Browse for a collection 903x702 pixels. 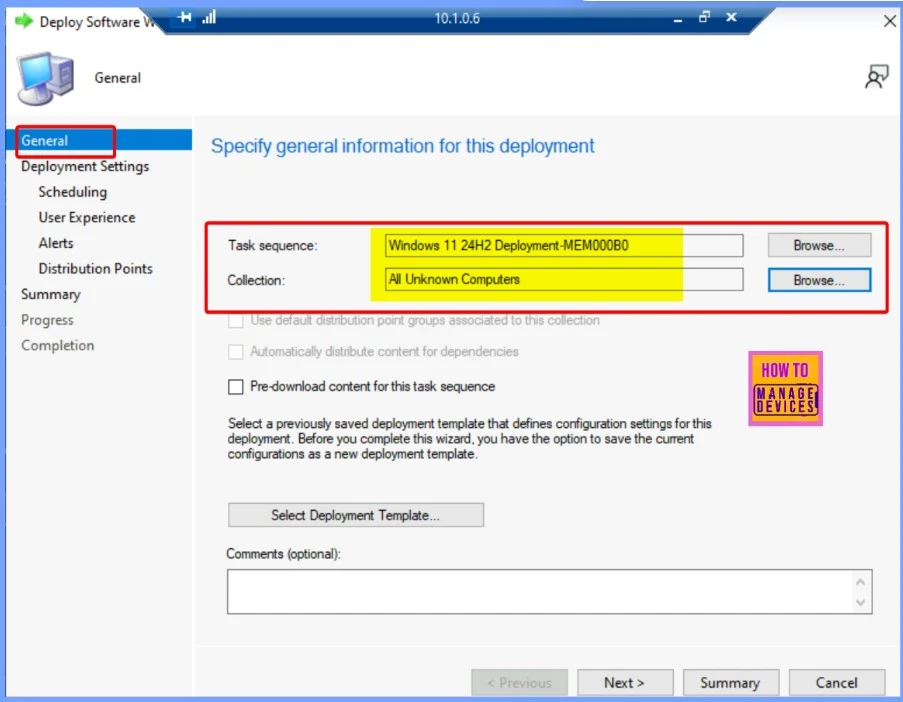(819, 280)
